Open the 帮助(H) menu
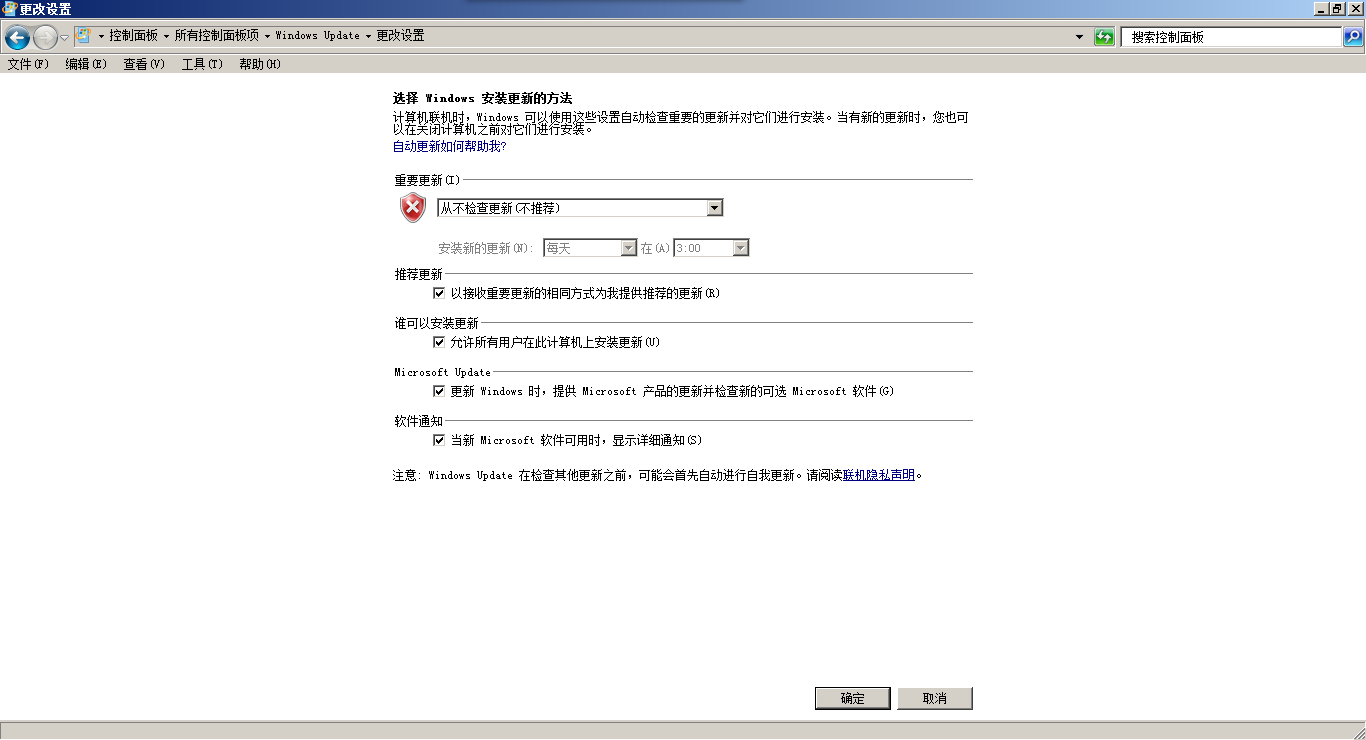Screen dimensions: 1366x740 (260, 64)
